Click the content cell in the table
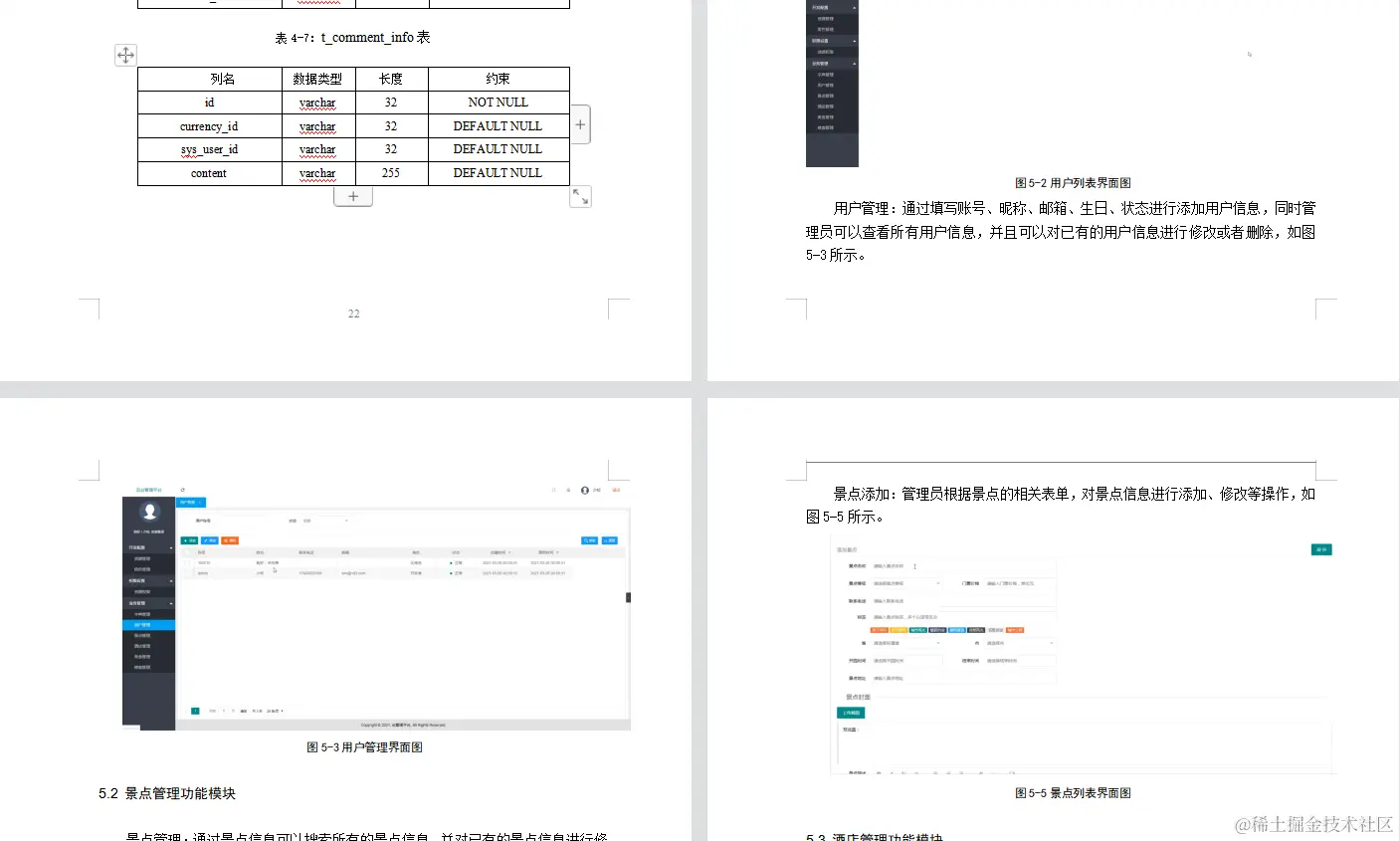This screenshot has height=841, width=1400. pos(210,173)
